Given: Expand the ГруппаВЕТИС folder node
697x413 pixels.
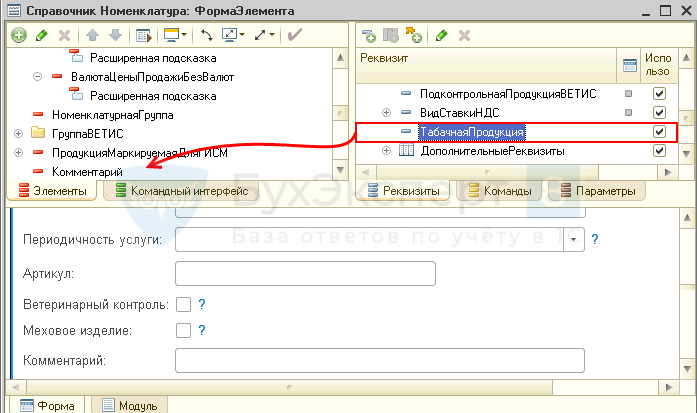Looking at the screenshot, I should [x=18, y=133].
